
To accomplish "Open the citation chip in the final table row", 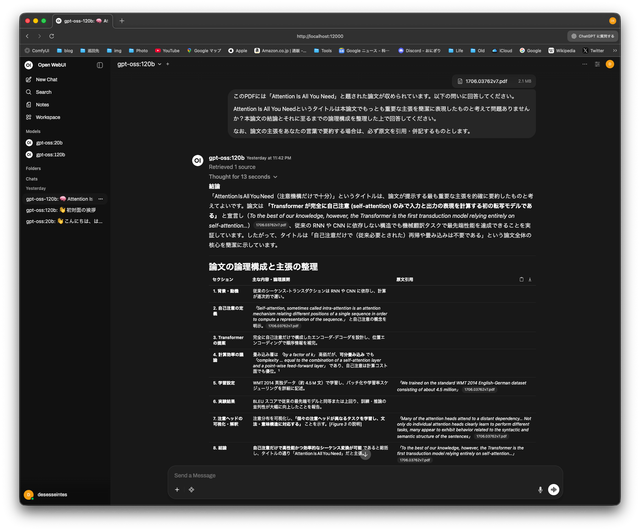I will (x=414, y=460).
